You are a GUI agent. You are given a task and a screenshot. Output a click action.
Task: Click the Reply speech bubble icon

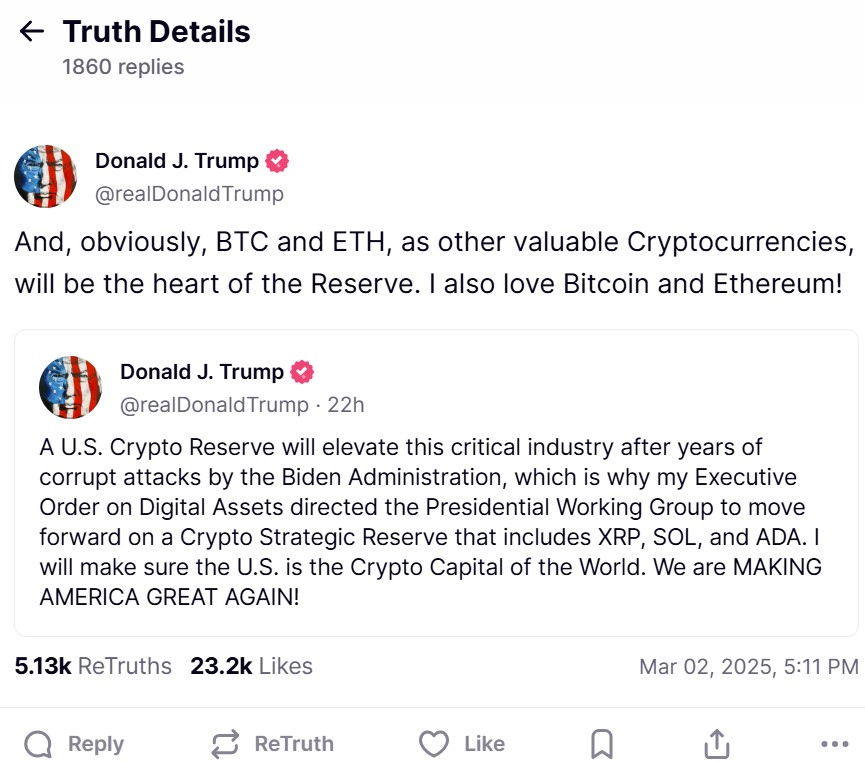[x=38, y=744]
